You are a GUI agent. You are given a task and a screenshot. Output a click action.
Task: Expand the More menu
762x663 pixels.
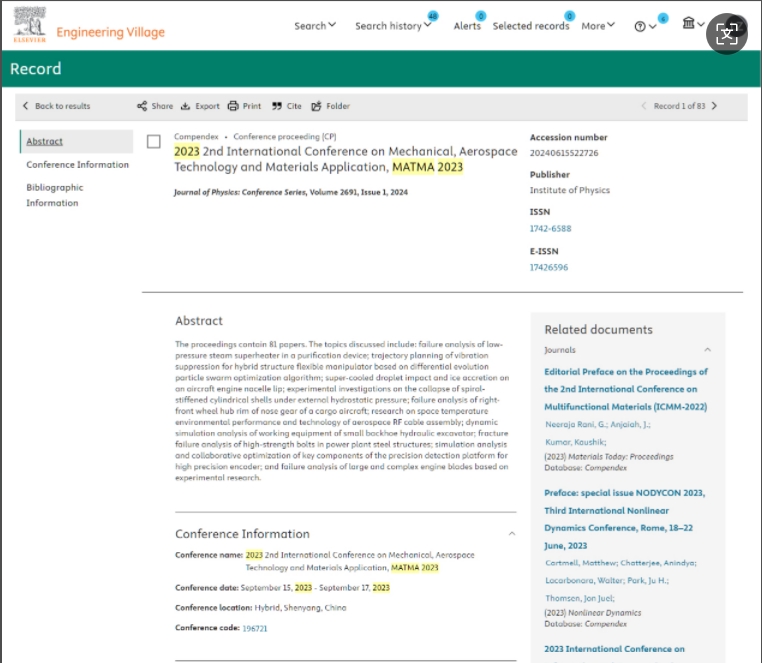coord(598,26)
